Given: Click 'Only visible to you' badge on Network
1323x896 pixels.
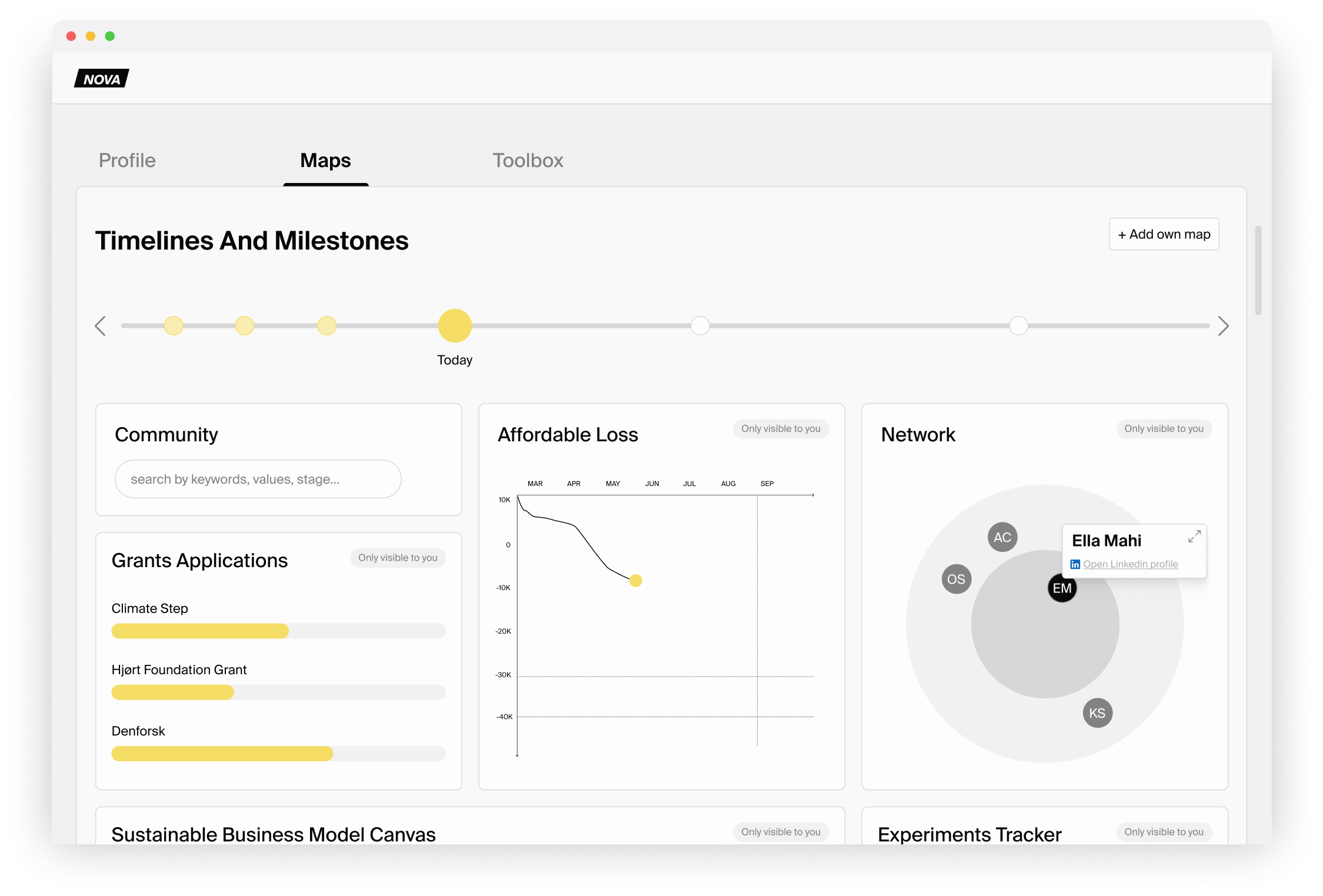Looking at the screenshot, I should (x=1164, y=428).
